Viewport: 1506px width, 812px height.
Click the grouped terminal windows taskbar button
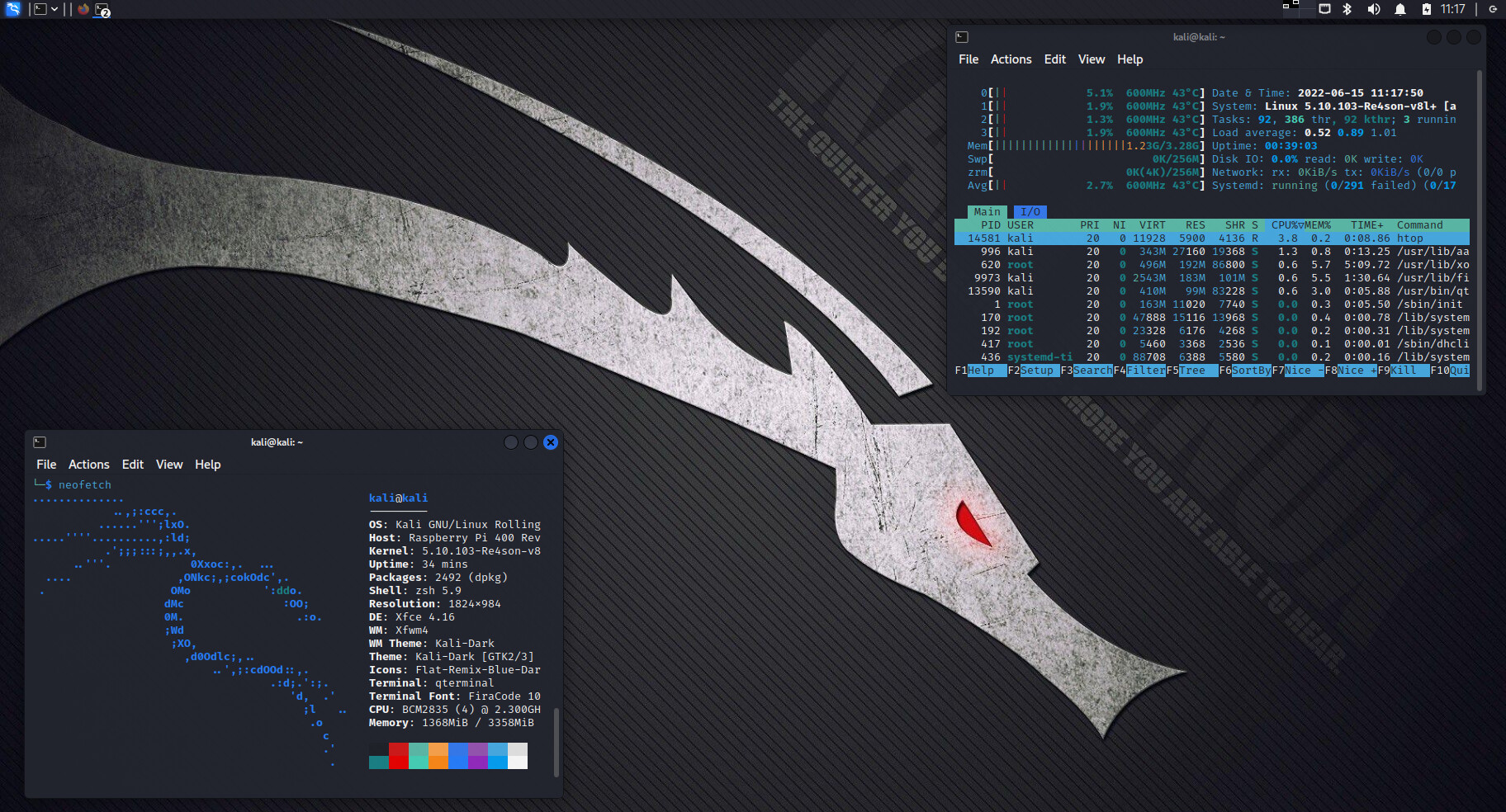102,10
